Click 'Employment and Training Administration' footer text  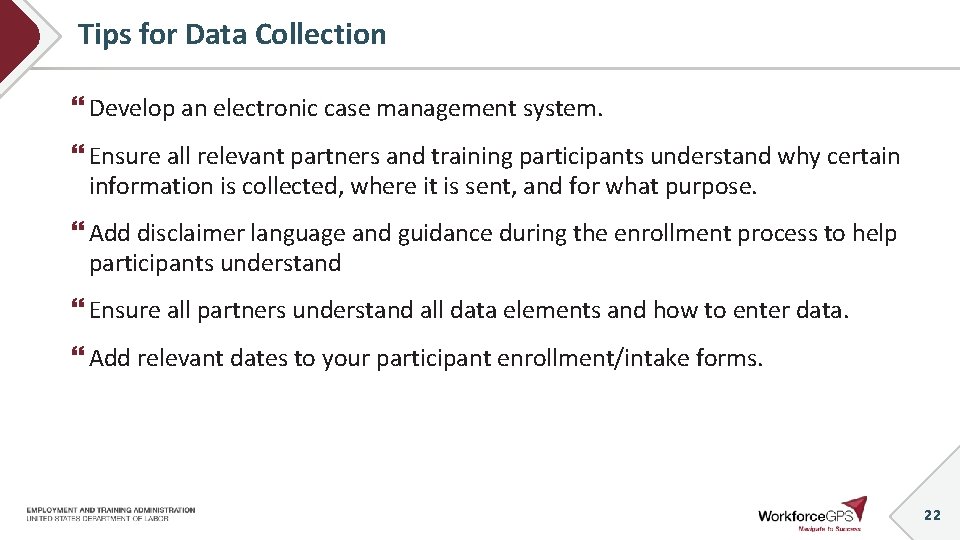point(111,509)
